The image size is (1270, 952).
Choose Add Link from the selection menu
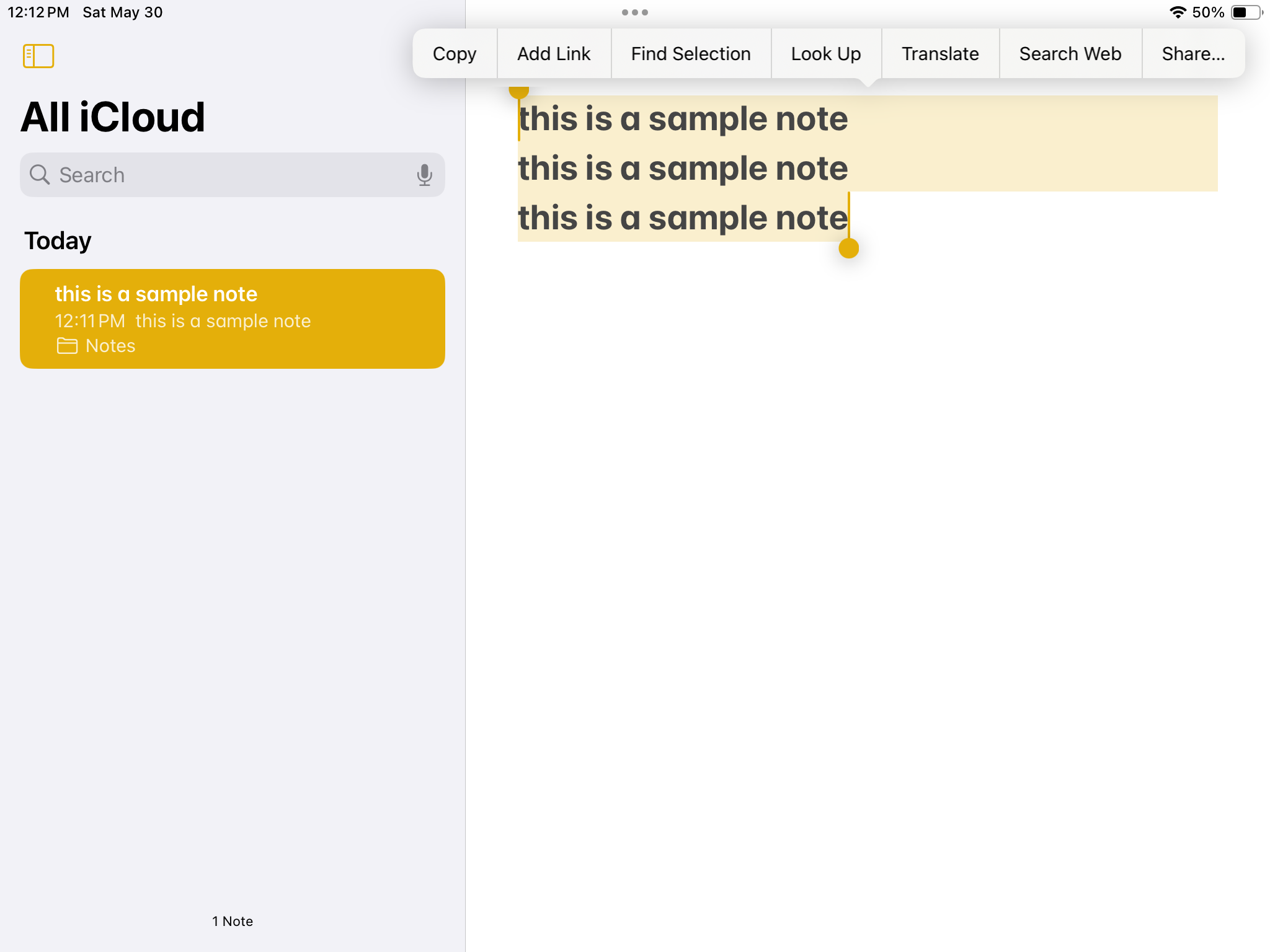coord(554,54)
